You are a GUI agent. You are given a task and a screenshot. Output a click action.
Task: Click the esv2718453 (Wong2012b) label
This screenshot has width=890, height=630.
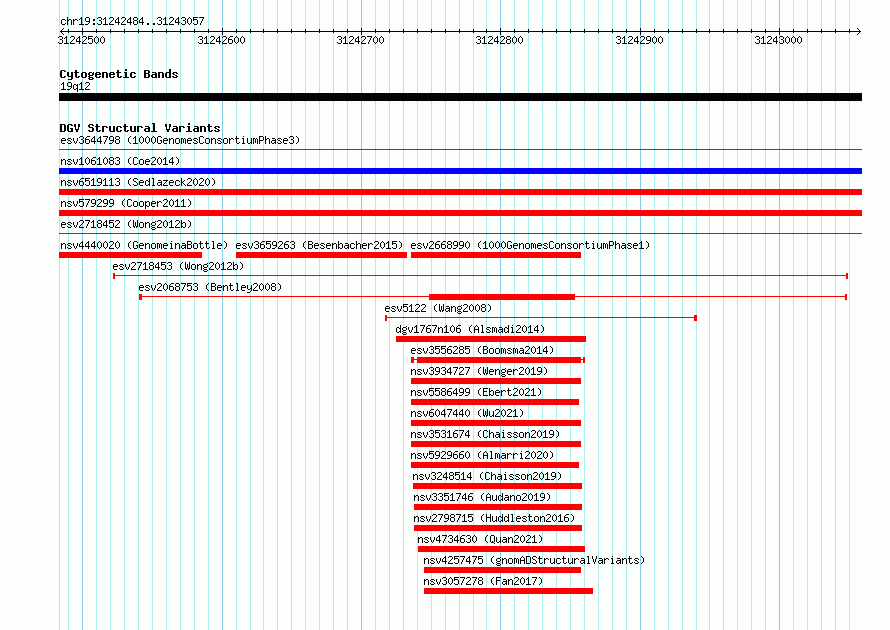[x=178, y=266]
